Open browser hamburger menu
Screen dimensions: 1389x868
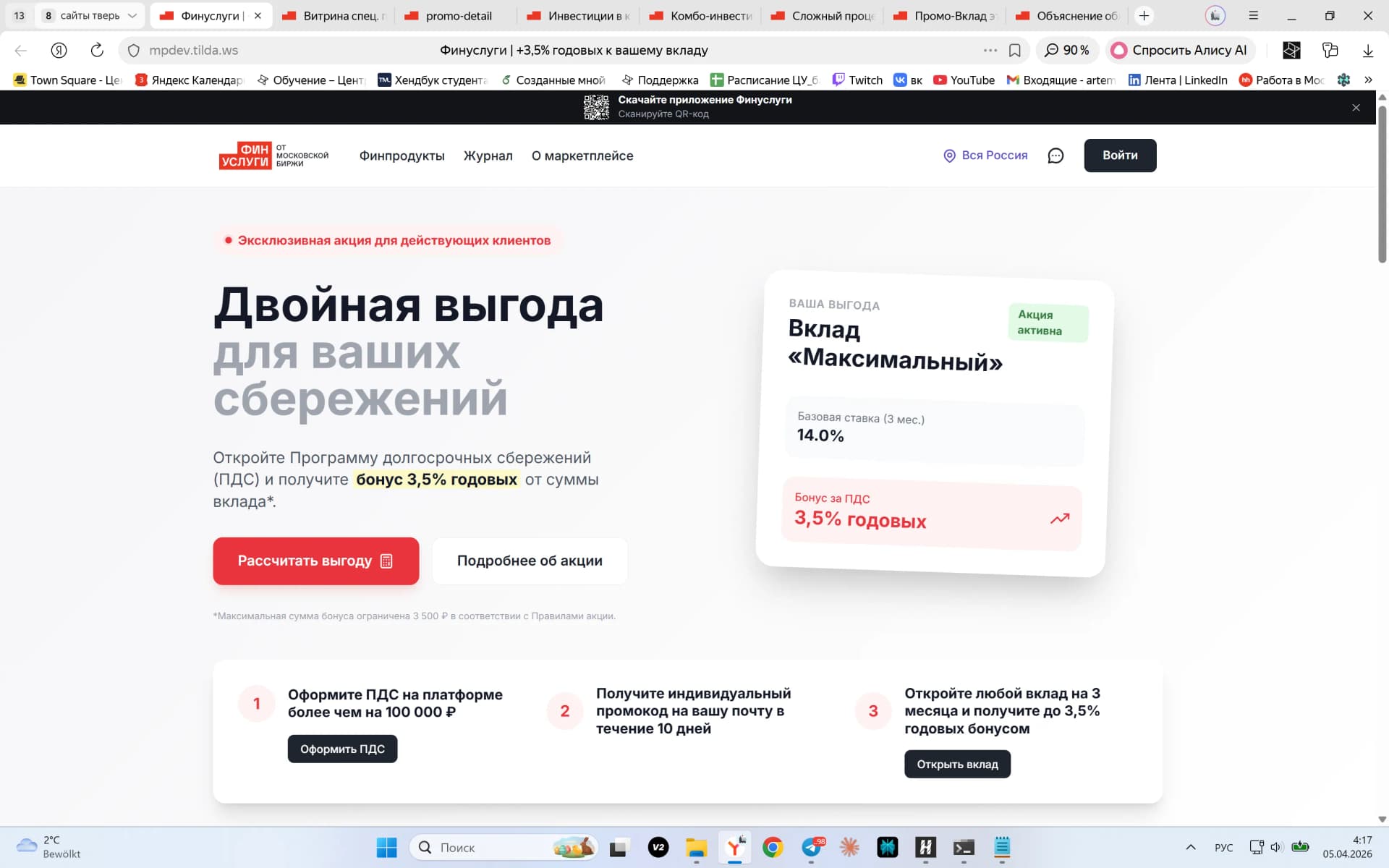pyautogui.click(x=1254, y=15)
